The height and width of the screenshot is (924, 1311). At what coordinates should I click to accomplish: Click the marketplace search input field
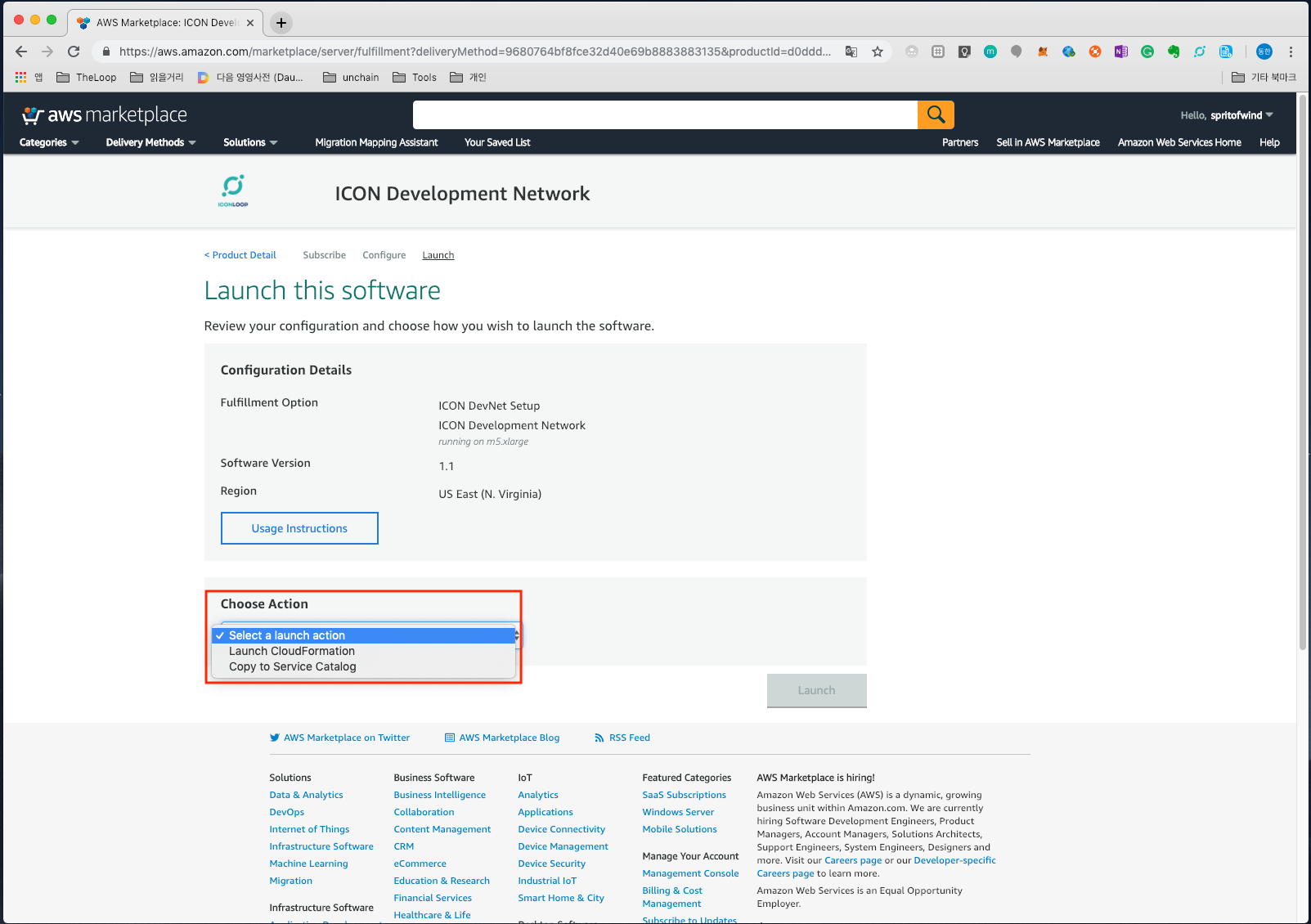pyautogui.click(x=665, y=114)
